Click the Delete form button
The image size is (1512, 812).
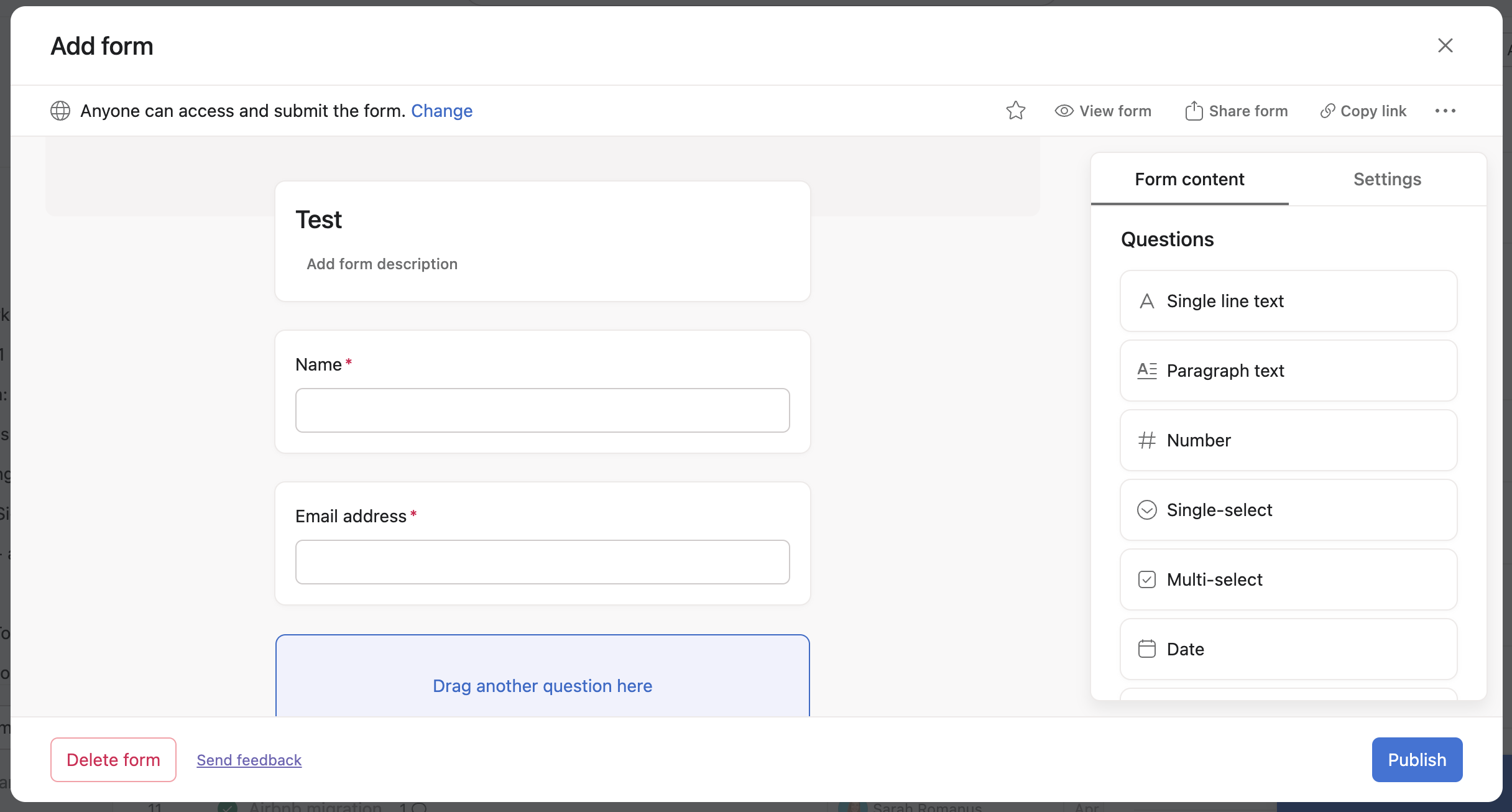click(113, 760)
